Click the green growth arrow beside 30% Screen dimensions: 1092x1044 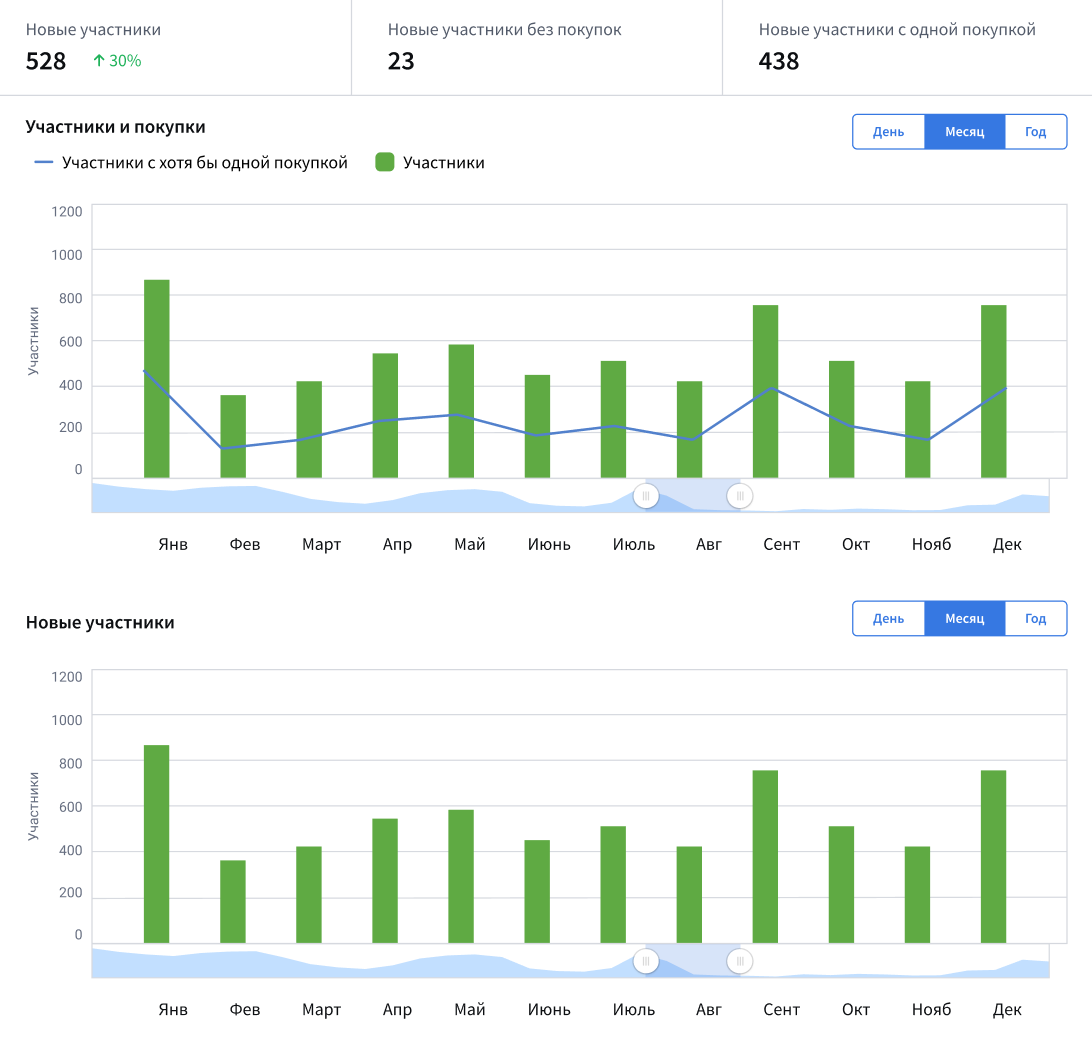(98, 61)
